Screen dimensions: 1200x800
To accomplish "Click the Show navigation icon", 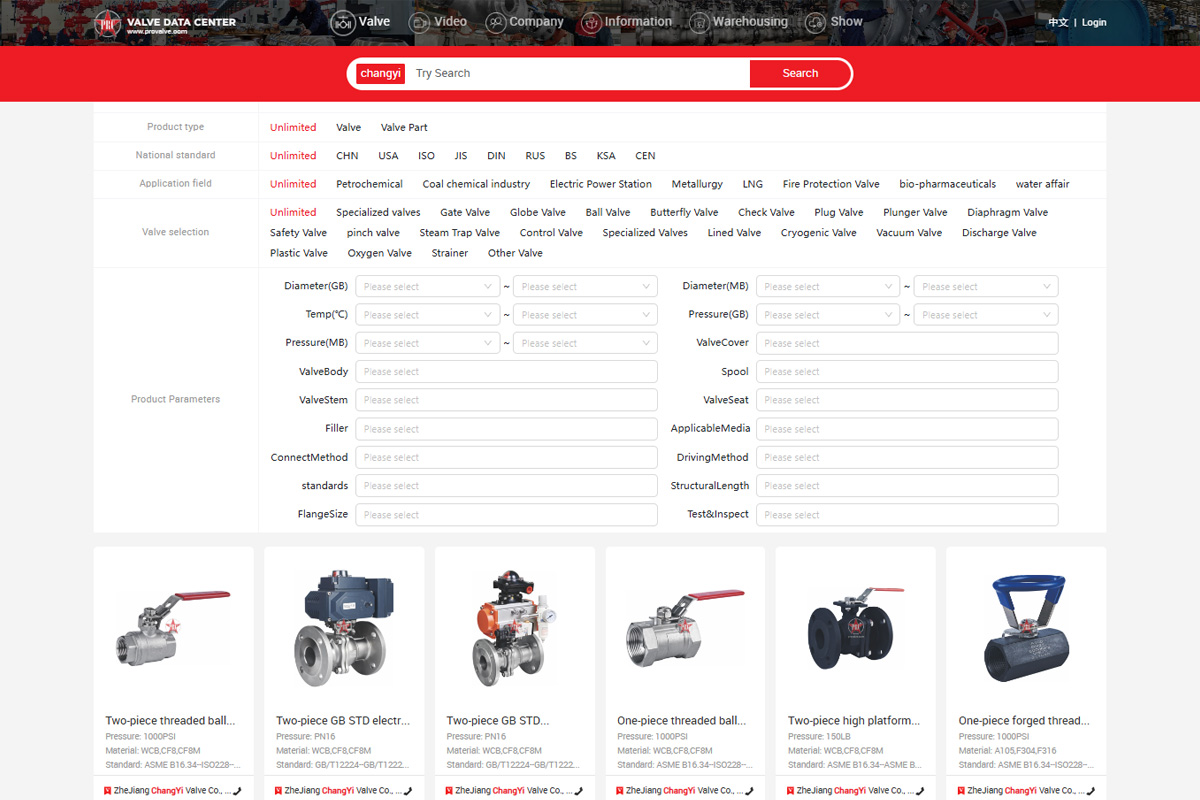I will click(817, 22).
